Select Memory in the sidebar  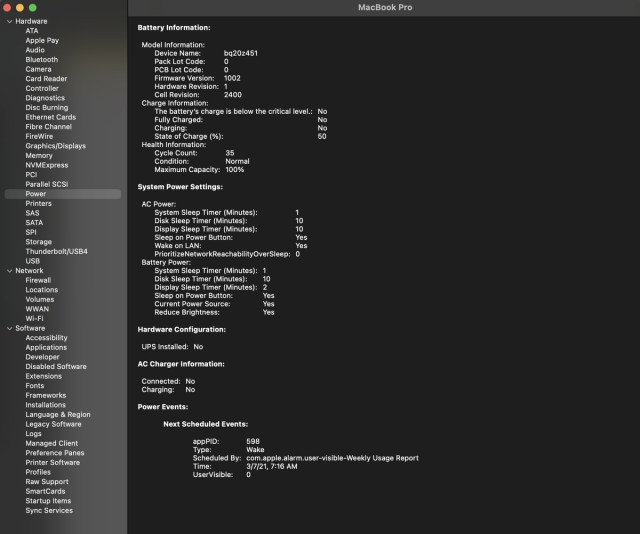[39, 156]
